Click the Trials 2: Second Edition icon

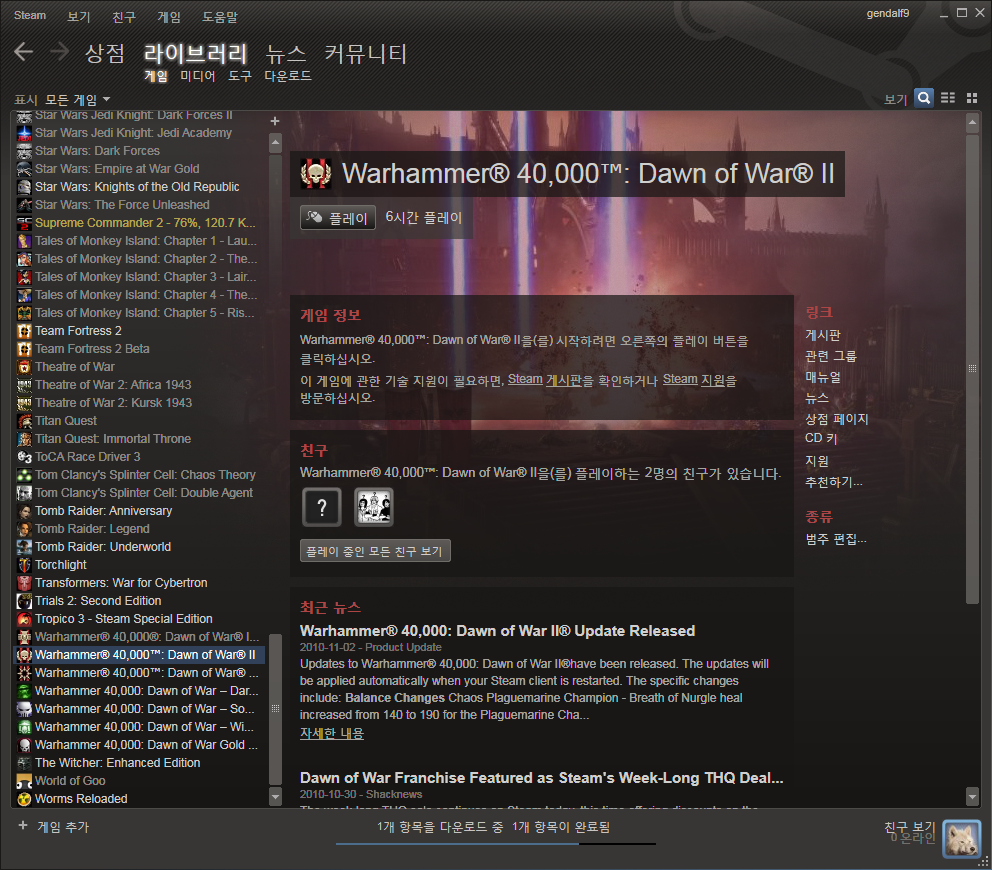click(24, 601)
